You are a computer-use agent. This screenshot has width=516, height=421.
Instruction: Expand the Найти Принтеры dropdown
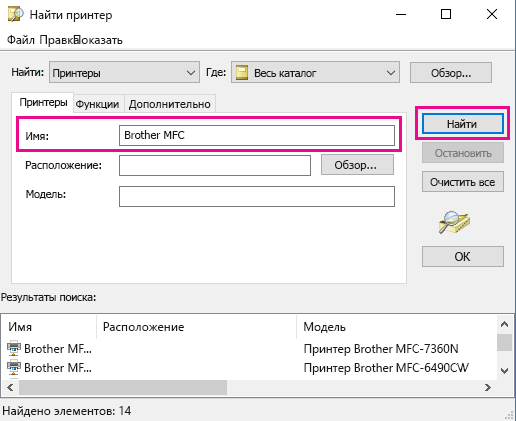[x=191, y=72]
